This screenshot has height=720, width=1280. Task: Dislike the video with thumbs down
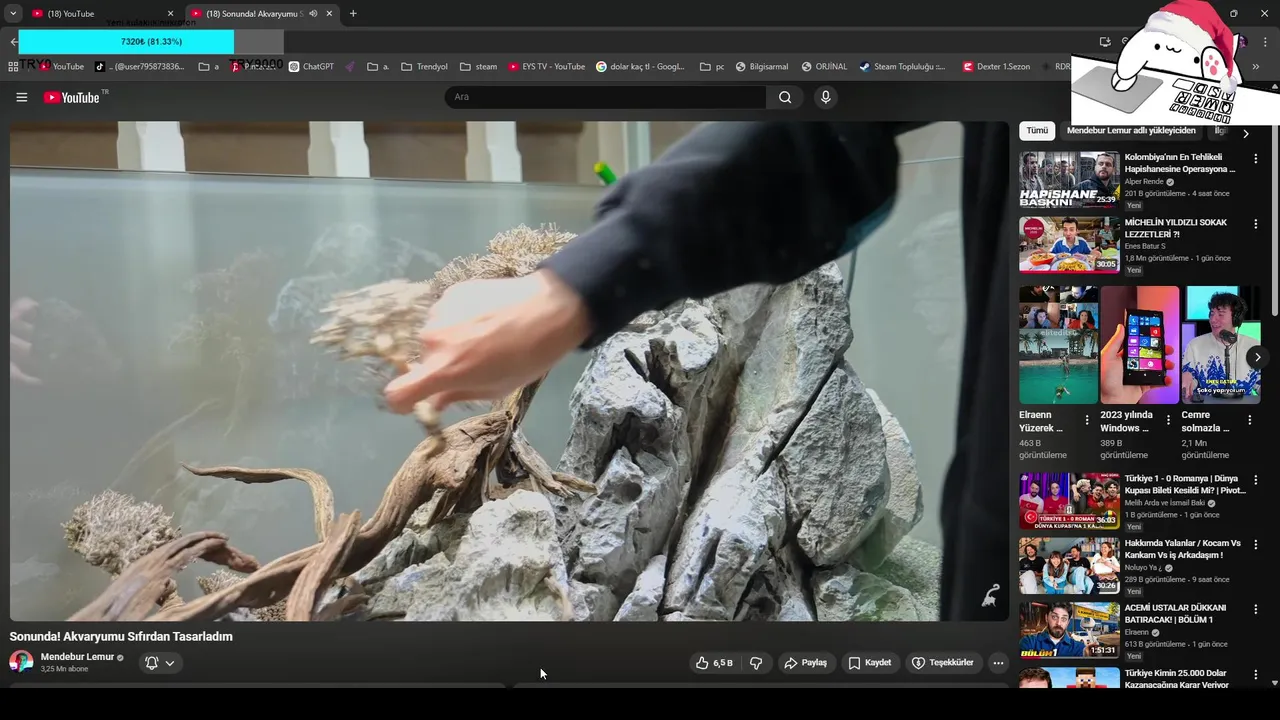[756, 663]
